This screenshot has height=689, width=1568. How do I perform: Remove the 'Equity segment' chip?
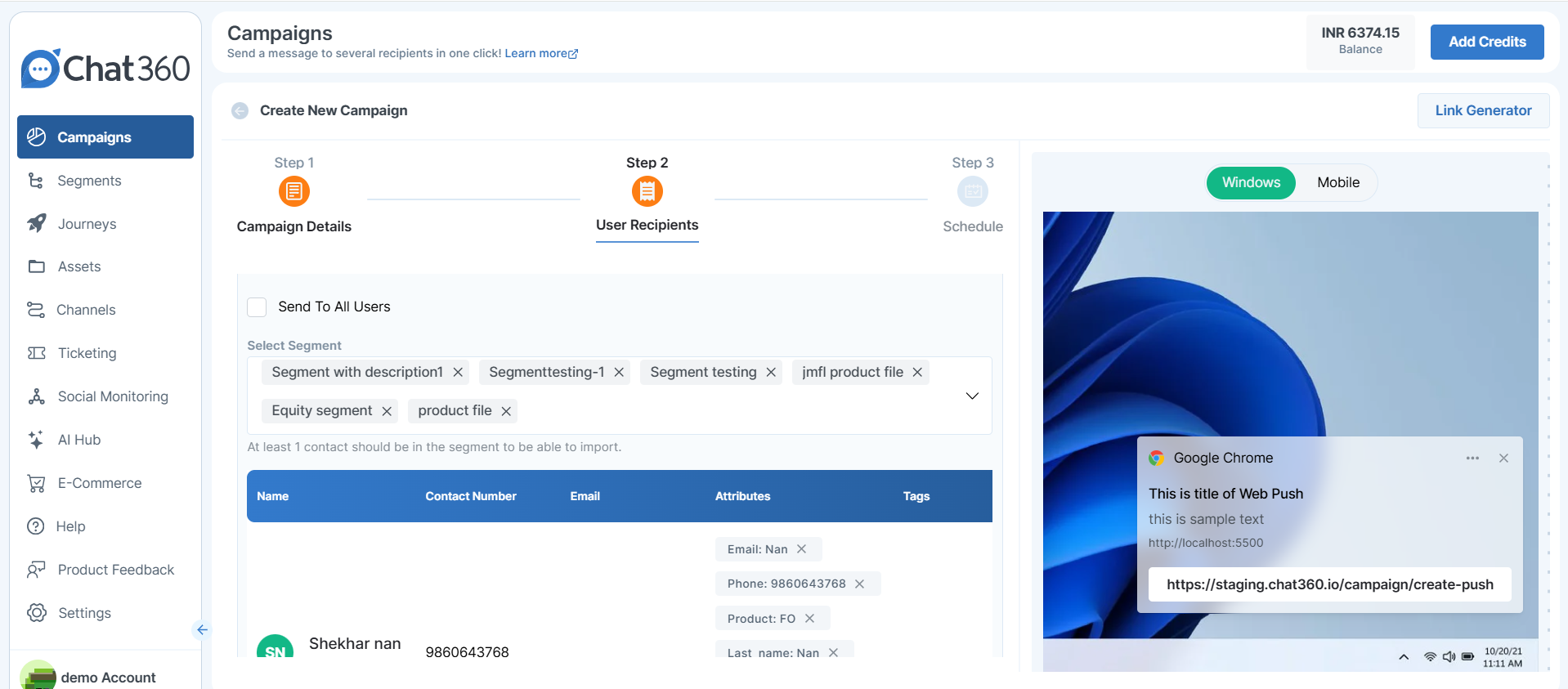pyautogui.click(x=387, y=411)
